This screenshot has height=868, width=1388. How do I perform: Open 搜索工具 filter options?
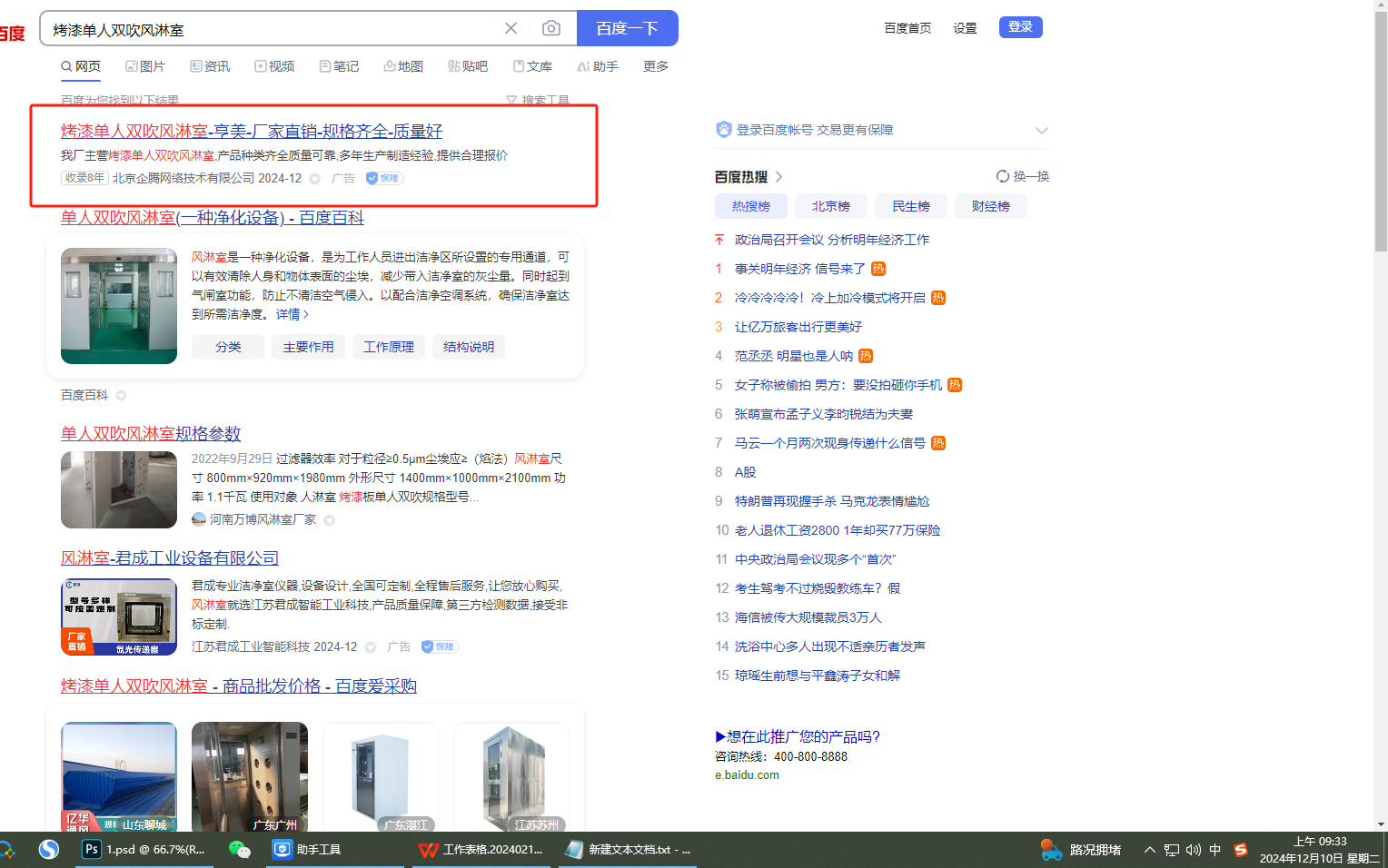[x=538, y=100]
